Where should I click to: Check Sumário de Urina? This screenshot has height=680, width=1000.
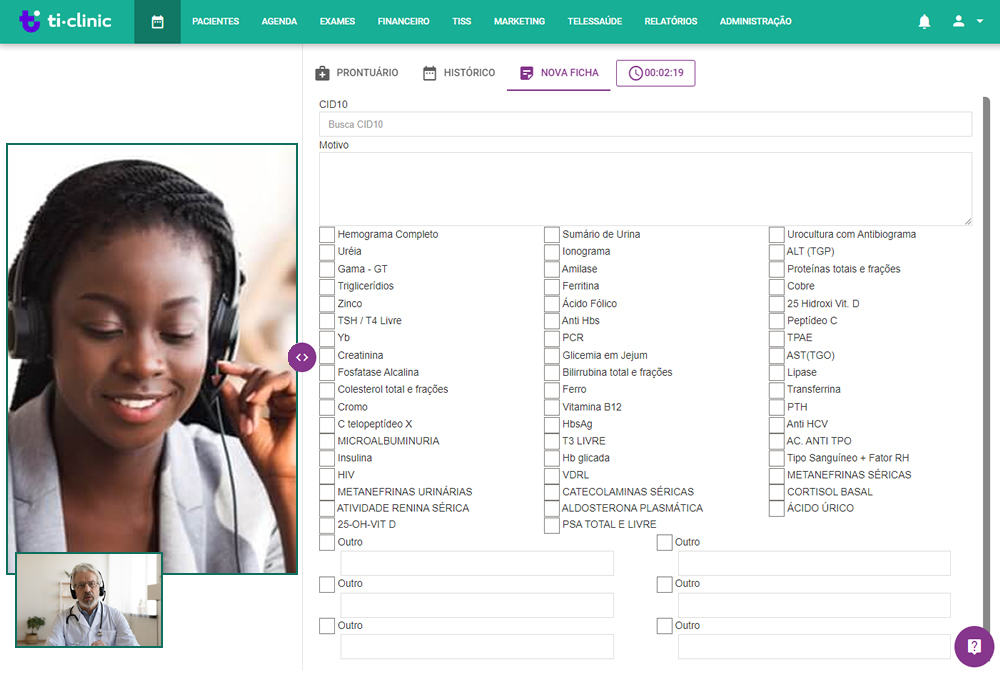click(x=552, y=235)
